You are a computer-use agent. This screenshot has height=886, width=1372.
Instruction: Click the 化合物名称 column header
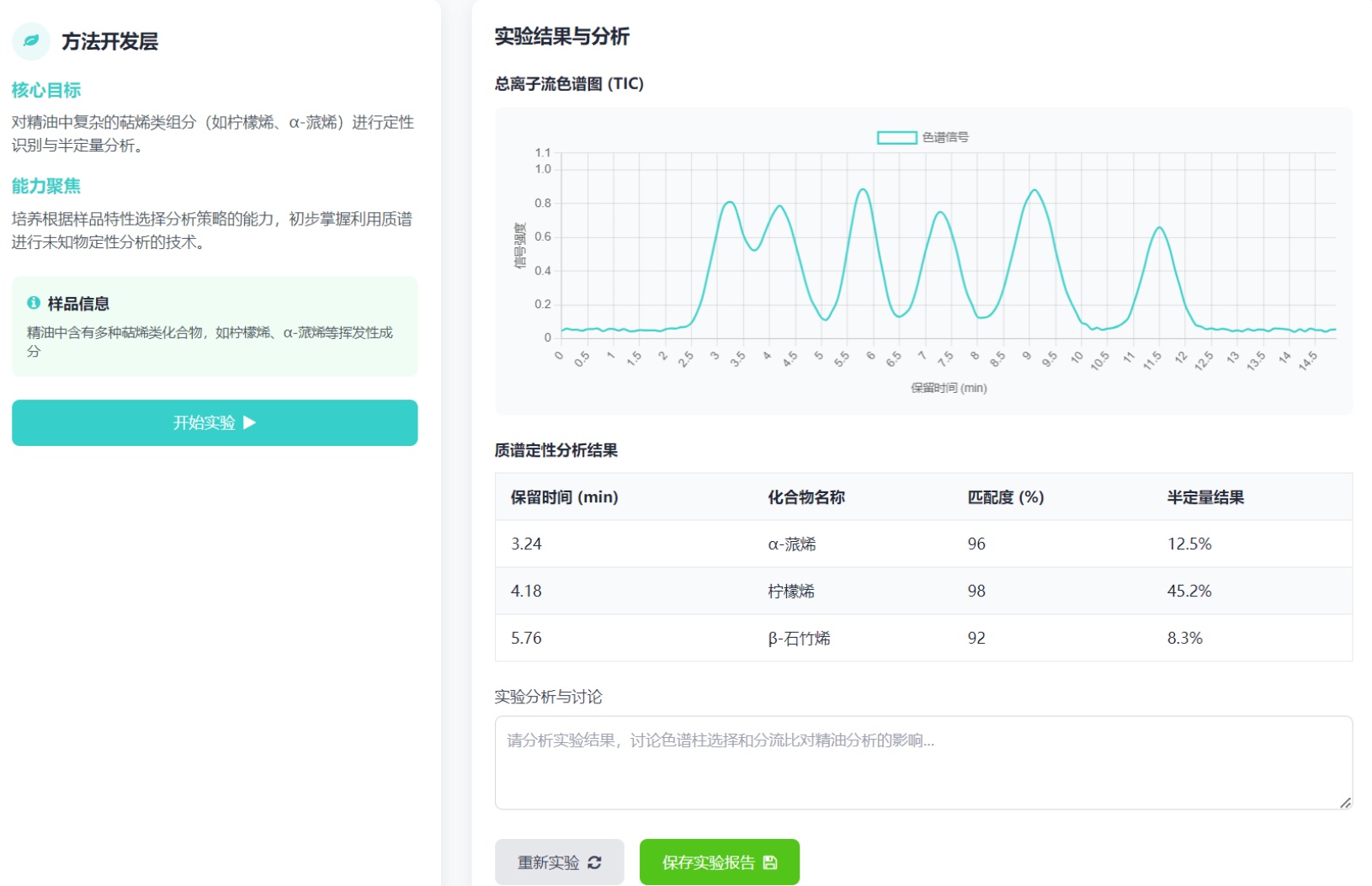[806, 497]
